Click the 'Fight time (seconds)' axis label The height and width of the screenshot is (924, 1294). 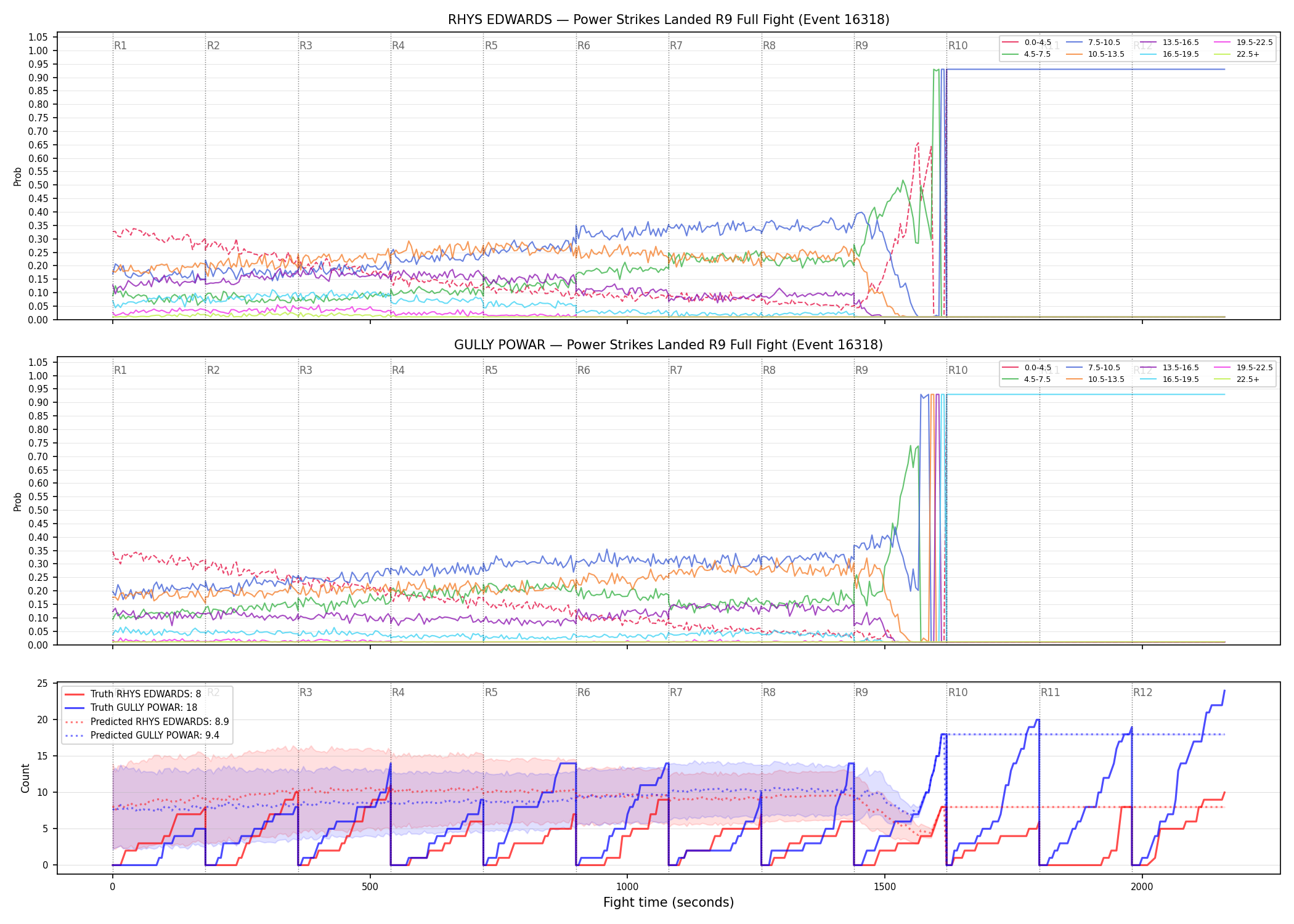click(x=669, y=902)
